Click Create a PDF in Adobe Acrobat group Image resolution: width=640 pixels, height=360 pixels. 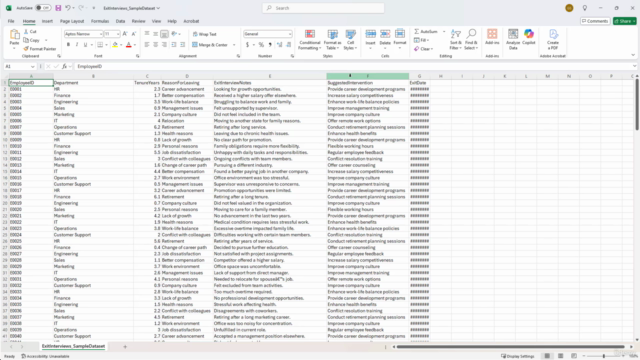[553, 39]
